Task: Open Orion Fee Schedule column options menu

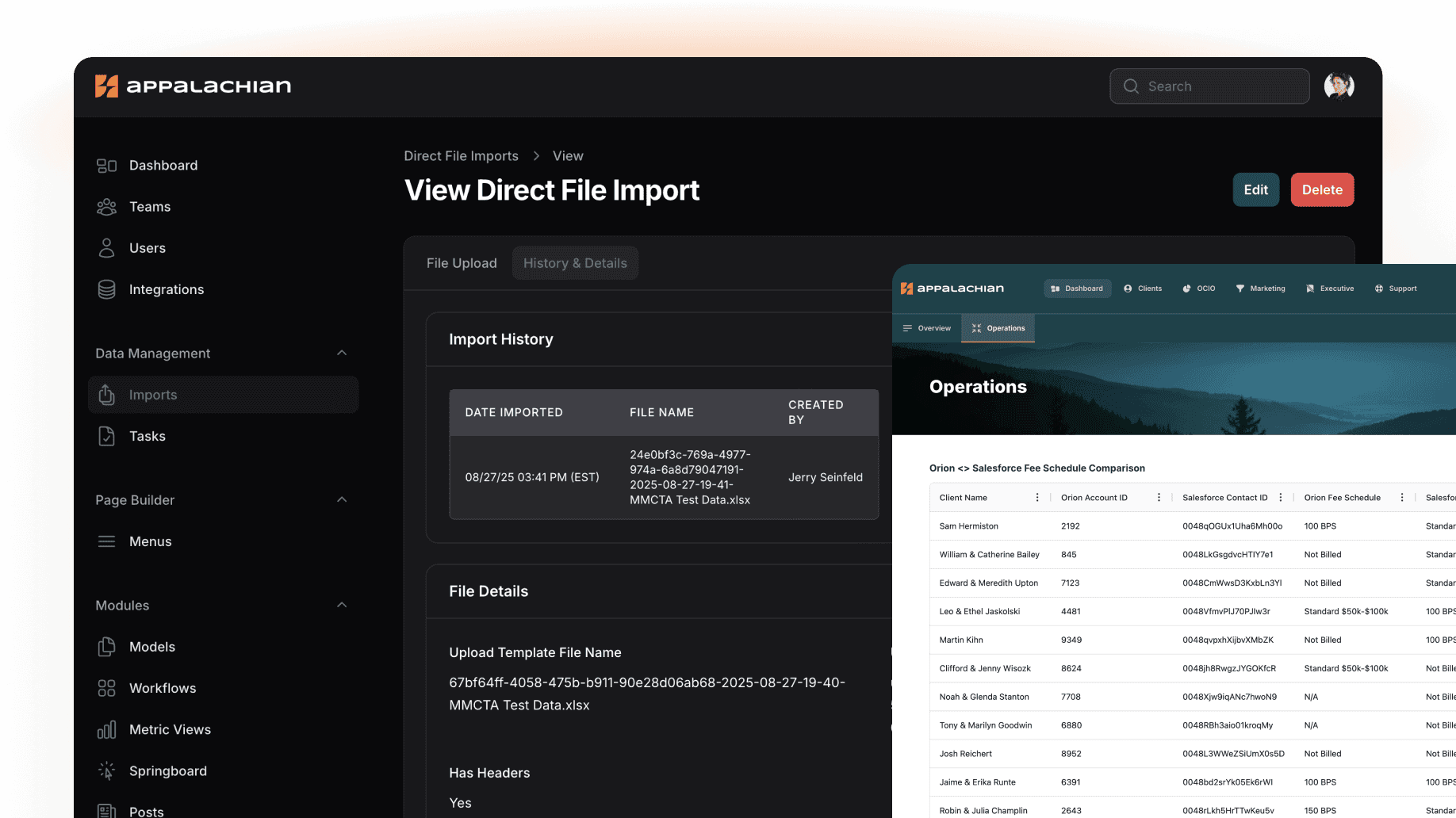Action: [1402, 498]
